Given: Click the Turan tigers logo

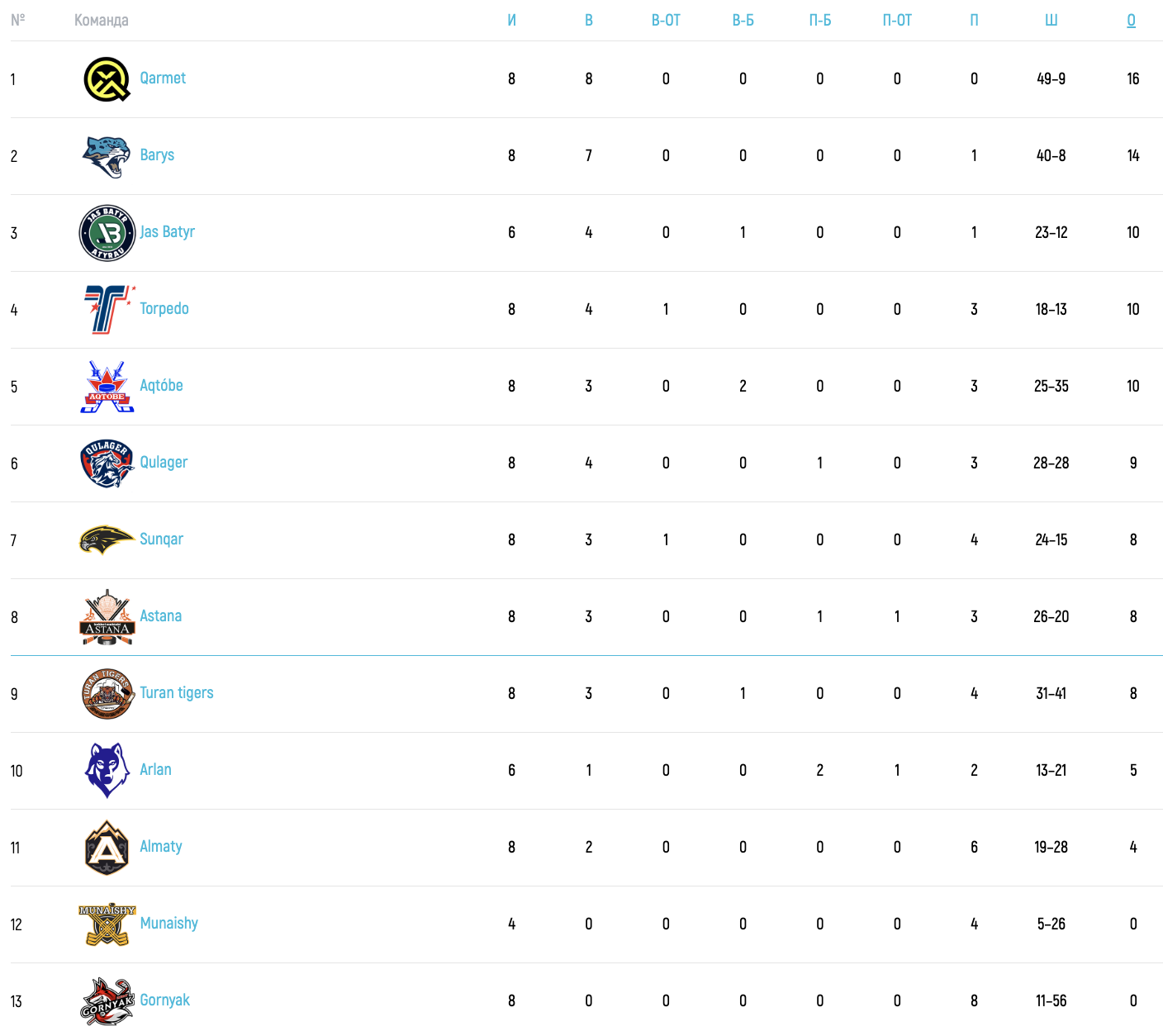Looking at the screenshot, I should click(107, 694).
